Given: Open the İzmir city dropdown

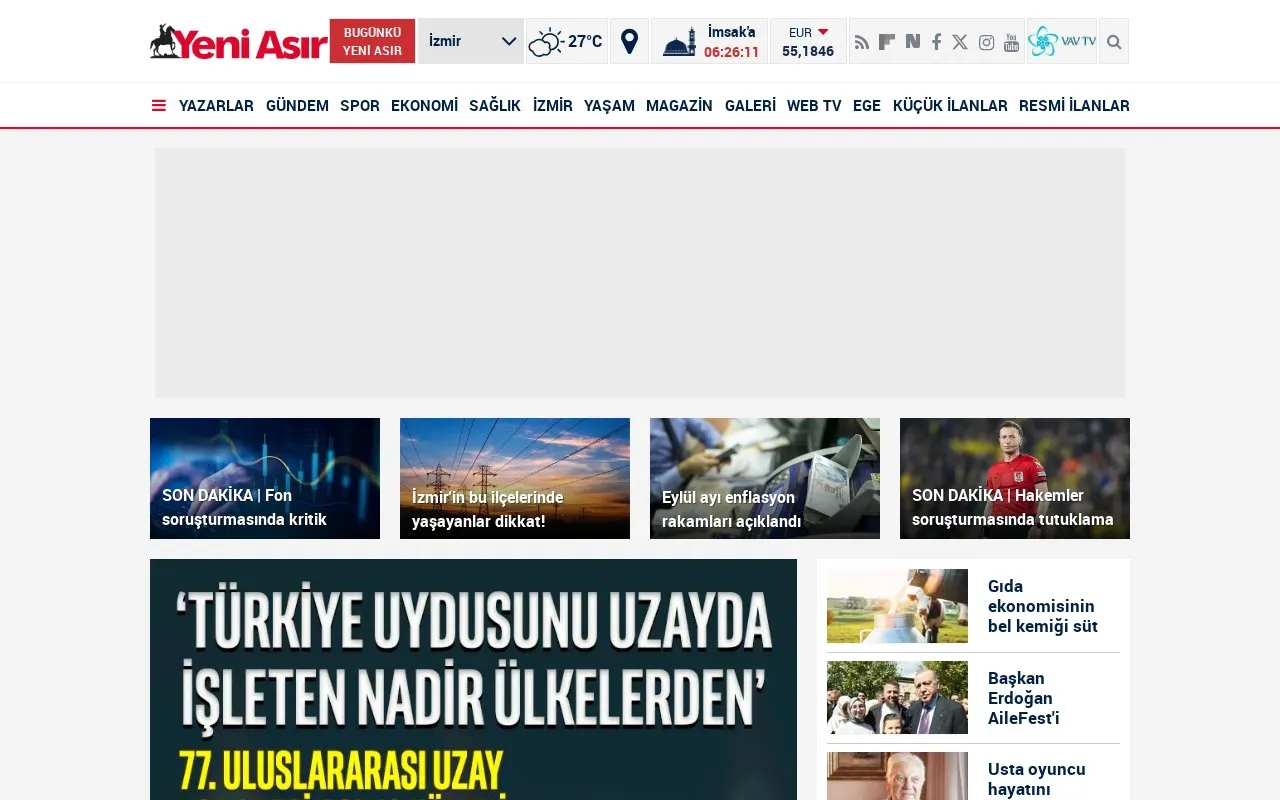Looking at the screenshot, I should tap(471, 41).
